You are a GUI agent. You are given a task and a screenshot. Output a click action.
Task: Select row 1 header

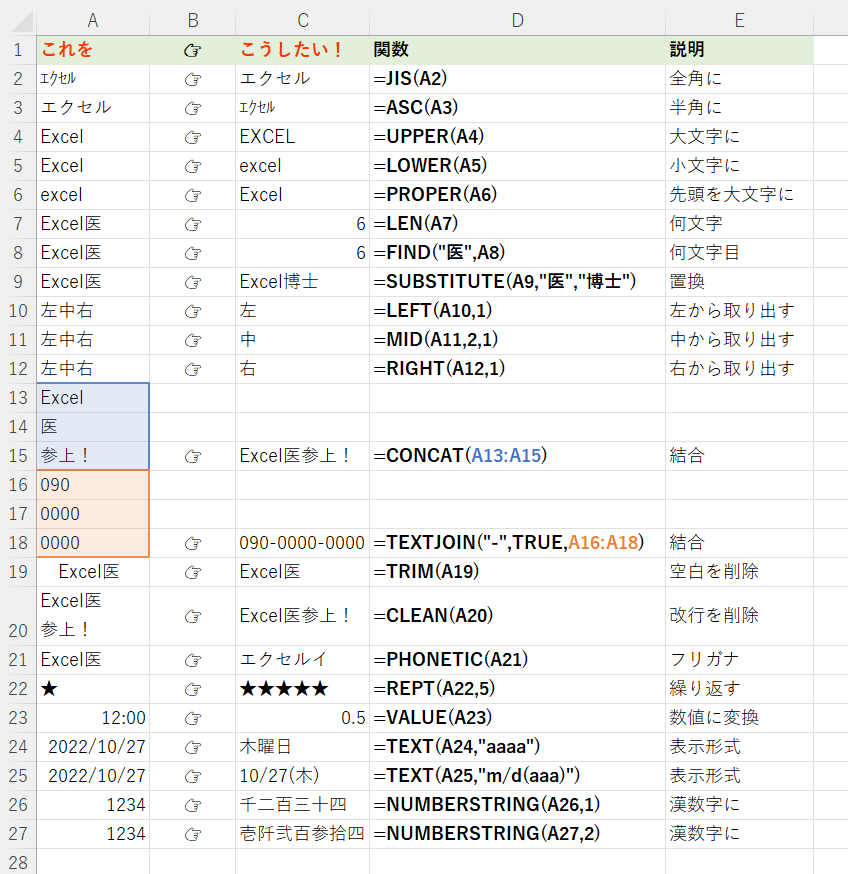[18, 50]
